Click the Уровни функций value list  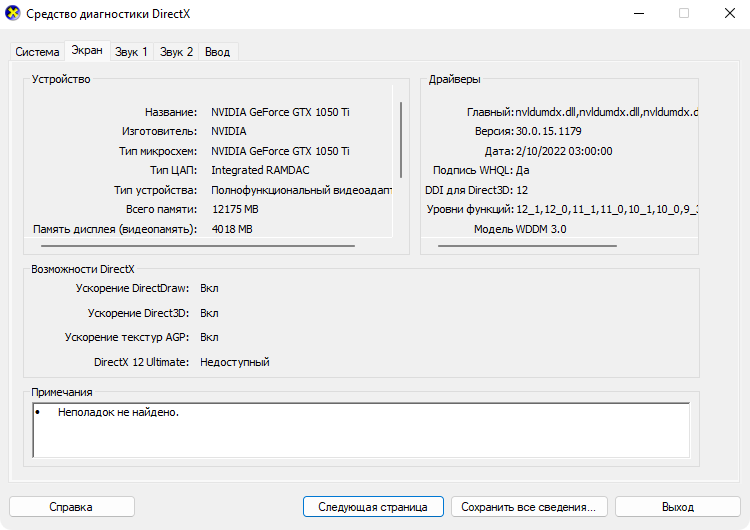click(607, 209)
